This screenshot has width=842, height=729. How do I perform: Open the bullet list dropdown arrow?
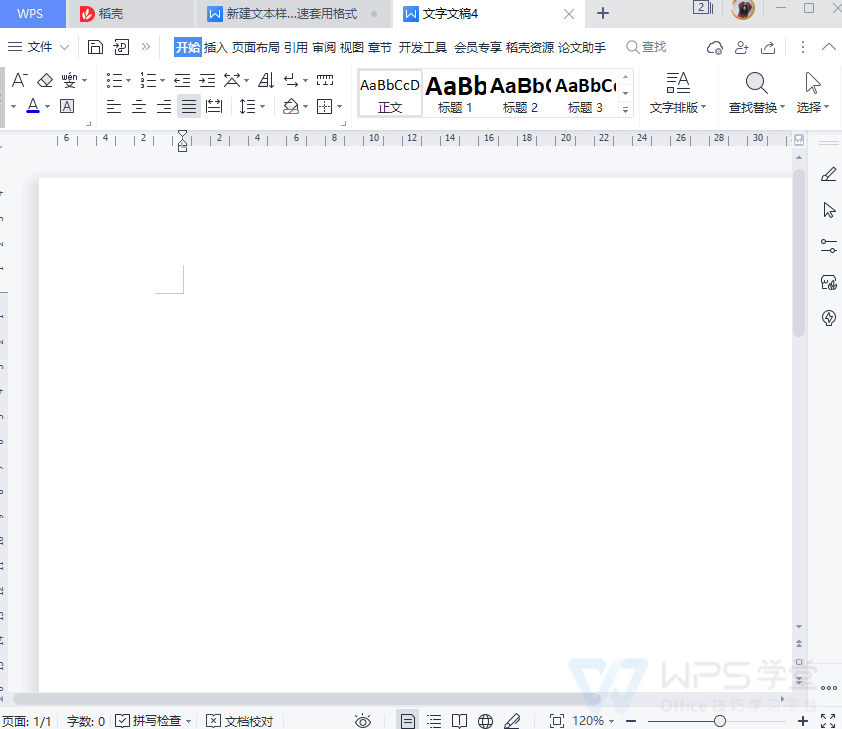pyautogui.click(x=128, y=81)
